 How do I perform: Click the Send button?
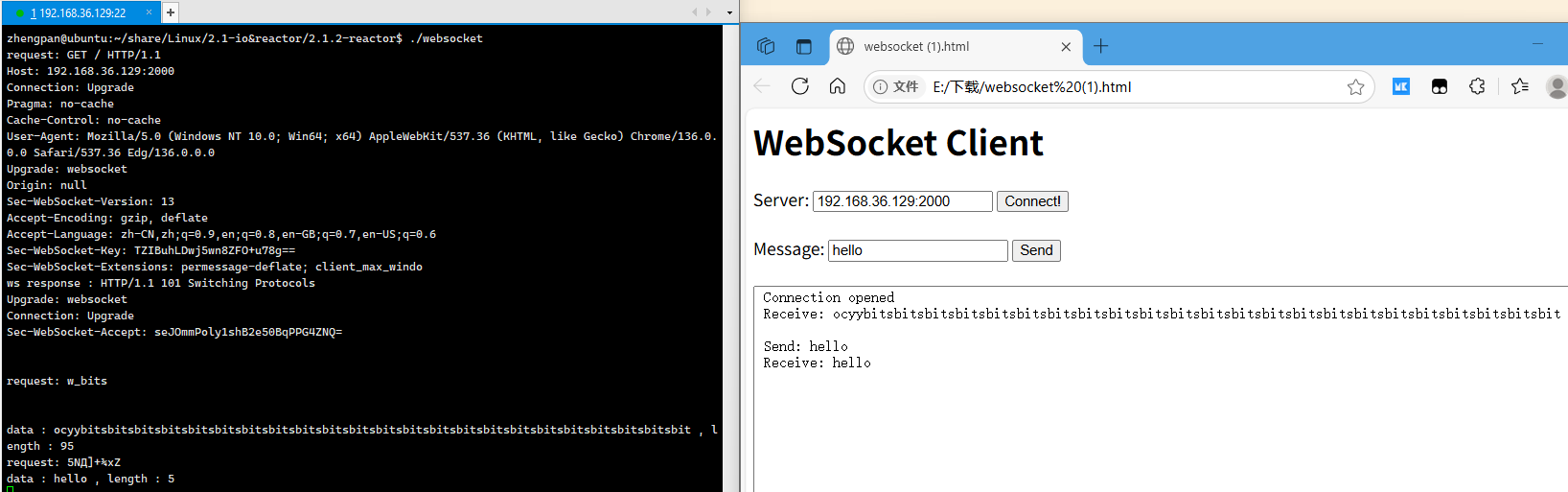[1036, 250]
